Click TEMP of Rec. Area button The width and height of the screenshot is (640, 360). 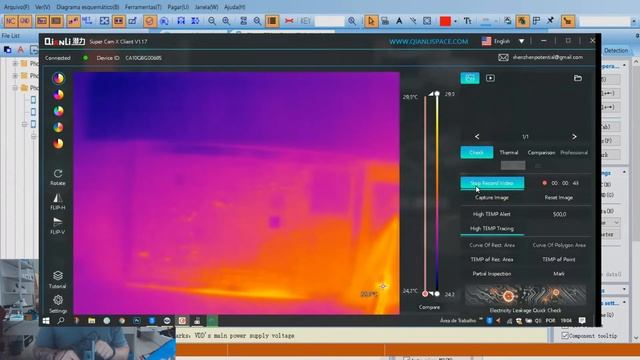point(492,259)
